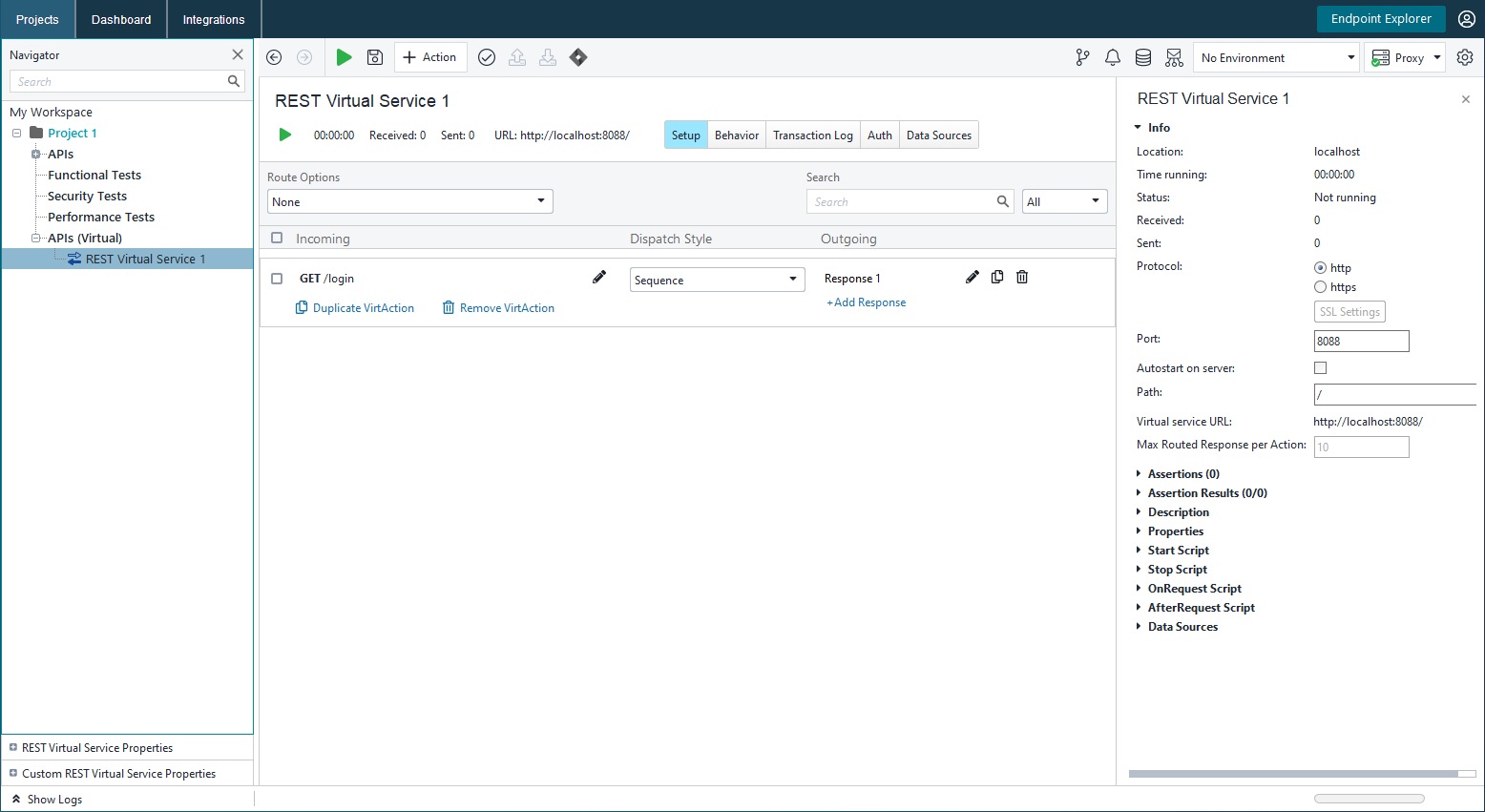This screenshot has width=1485, height=812.
Task: Open Git version control options
Action: [1081, 57]
